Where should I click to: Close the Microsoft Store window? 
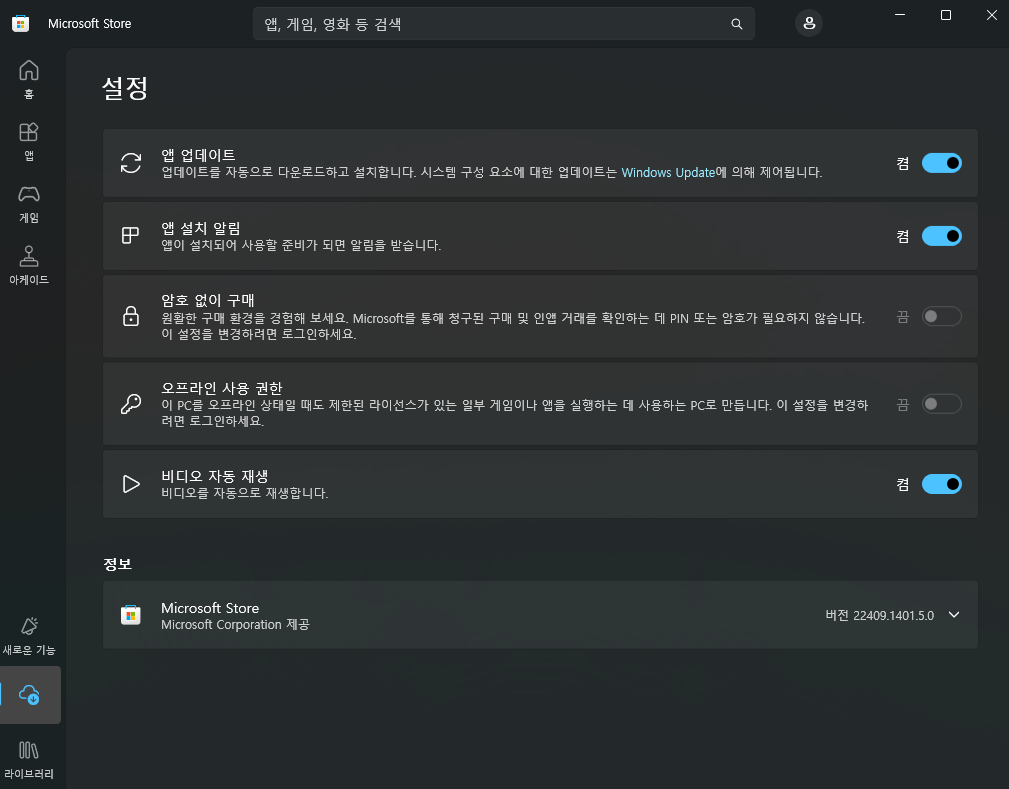pos(992,15)
